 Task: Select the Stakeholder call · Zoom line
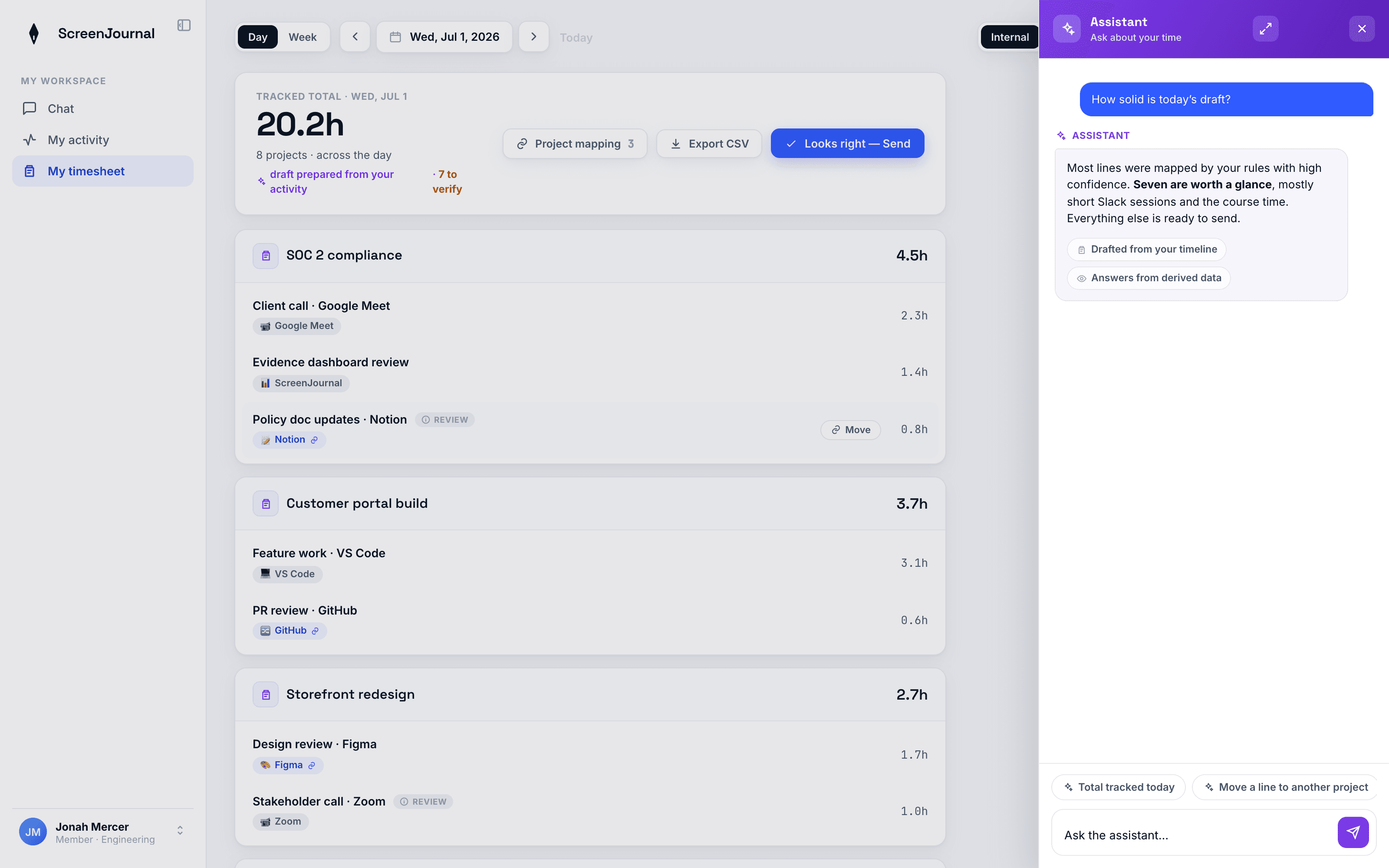point(590,811)
